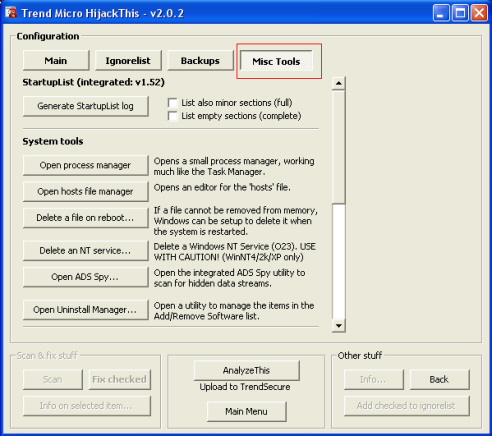The width and height of the screenshot is (492, 436).
Task: Open the Ignorelist tab
Action: coord(128,60)
